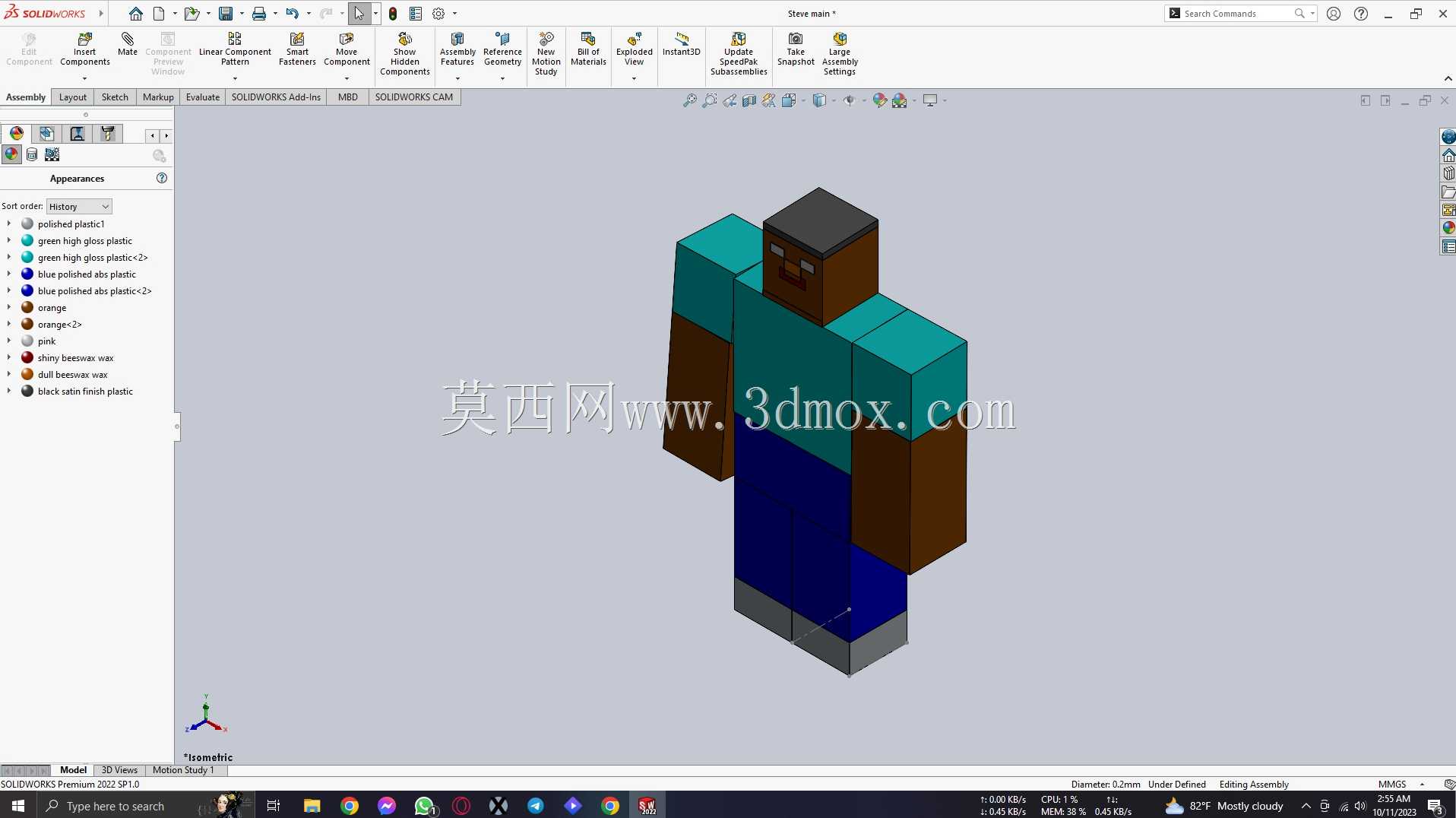1456x818 pixels.
Task: Open Assembly Features tool
Action: pos(457,49)
